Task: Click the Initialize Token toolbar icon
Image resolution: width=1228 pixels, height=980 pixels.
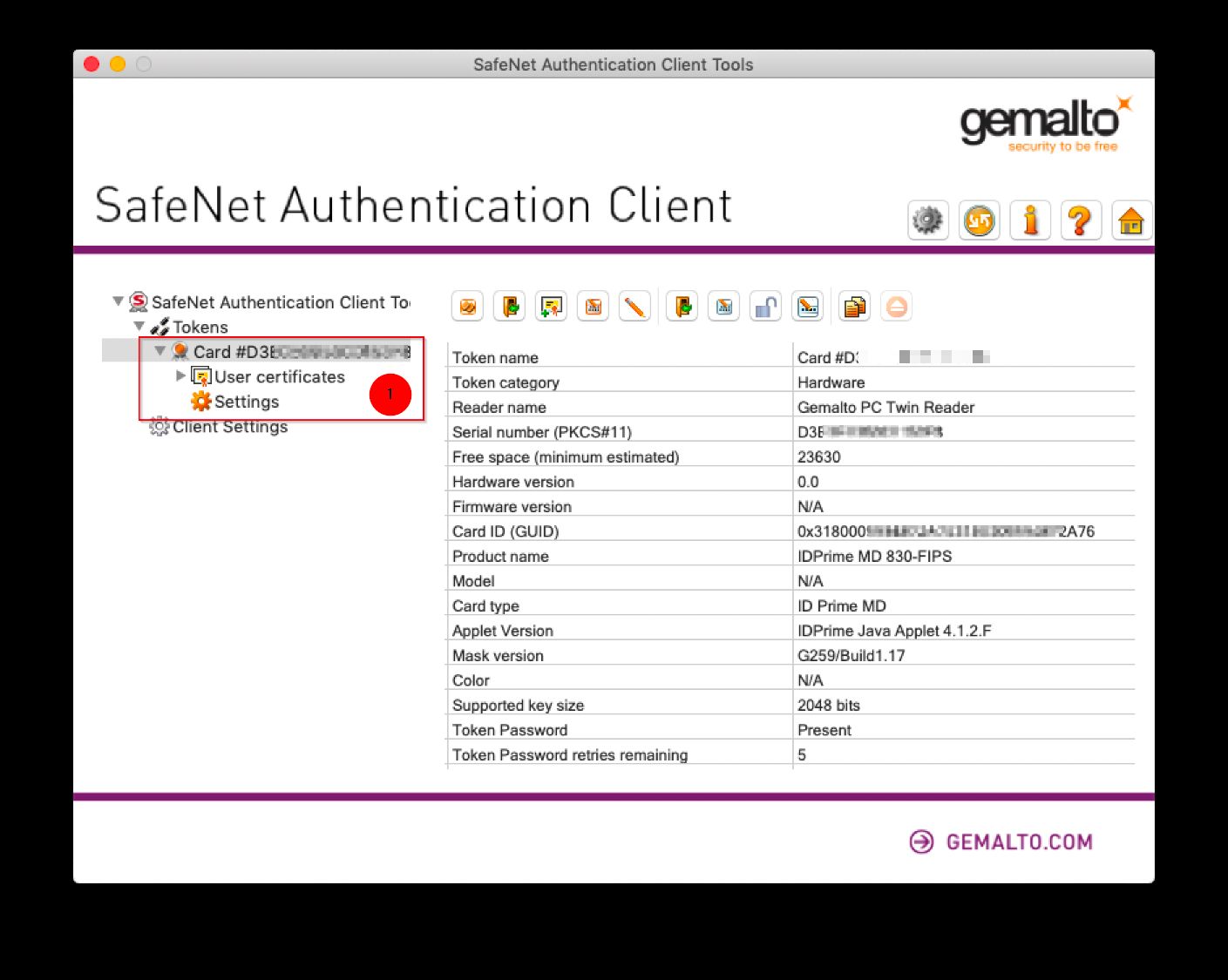Action: 468,307
